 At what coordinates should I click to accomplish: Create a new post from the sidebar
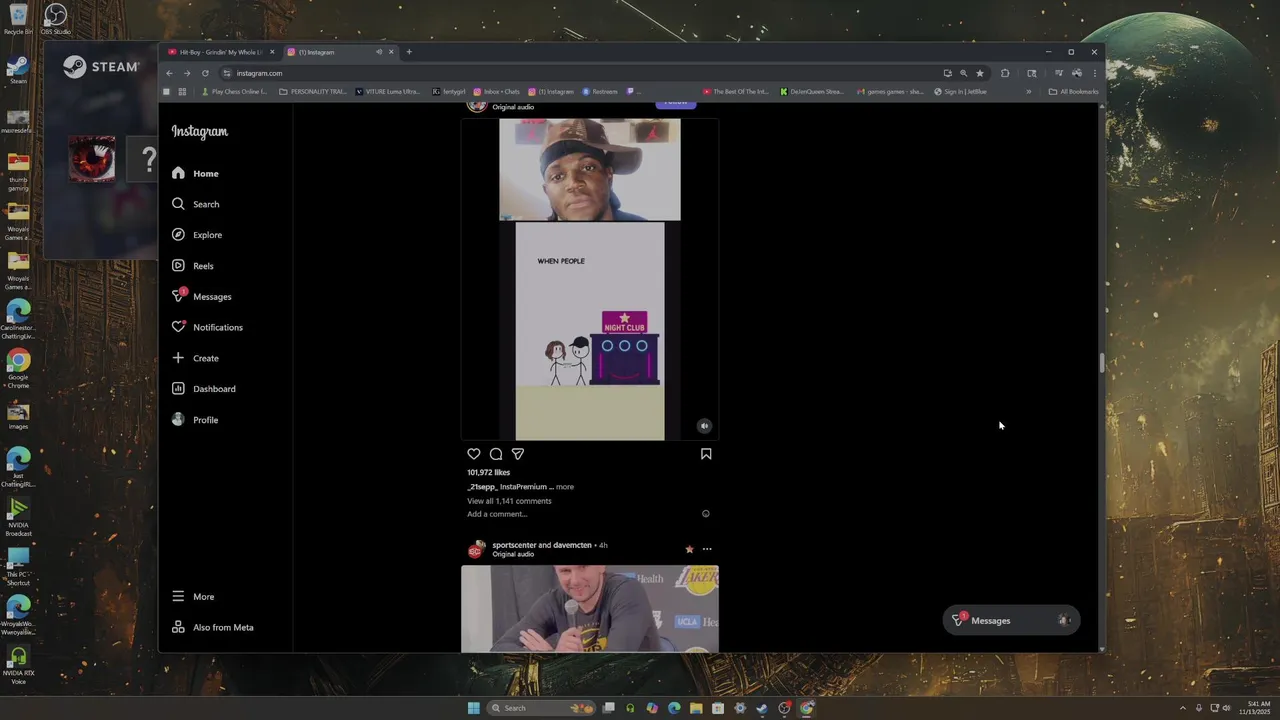tap(195, 358)
